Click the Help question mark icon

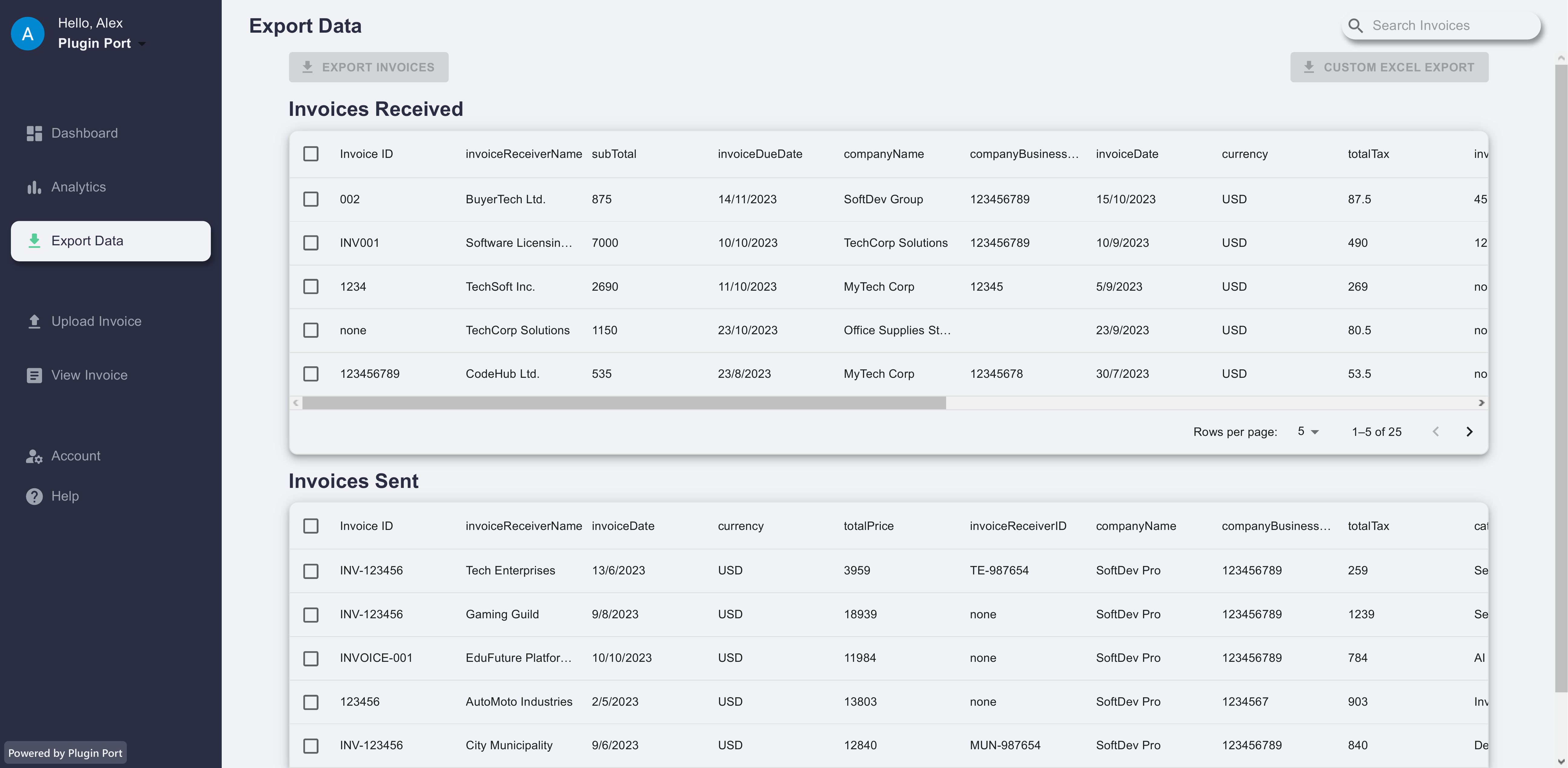(x=34, y=497)
